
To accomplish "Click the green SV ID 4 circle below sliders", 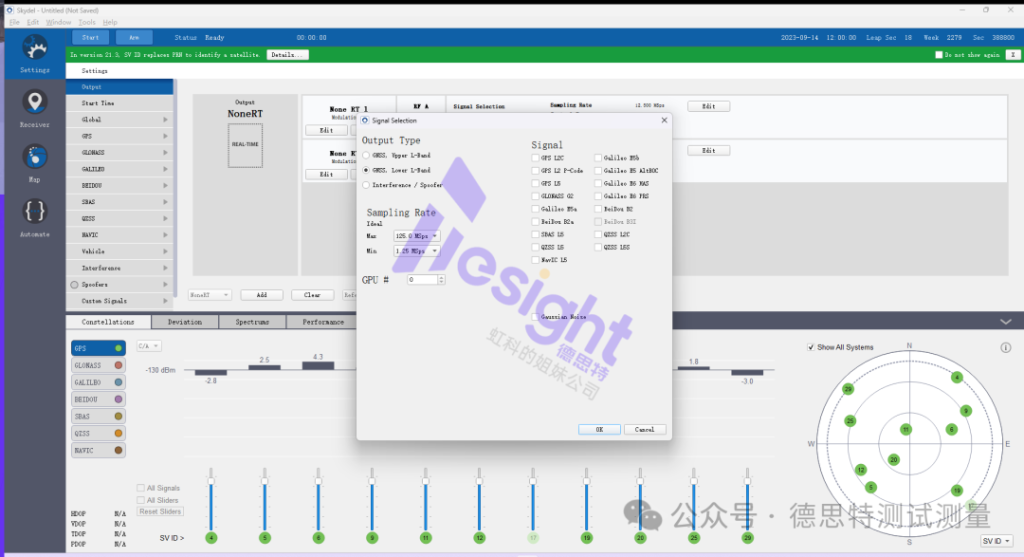I will (211, 538).
